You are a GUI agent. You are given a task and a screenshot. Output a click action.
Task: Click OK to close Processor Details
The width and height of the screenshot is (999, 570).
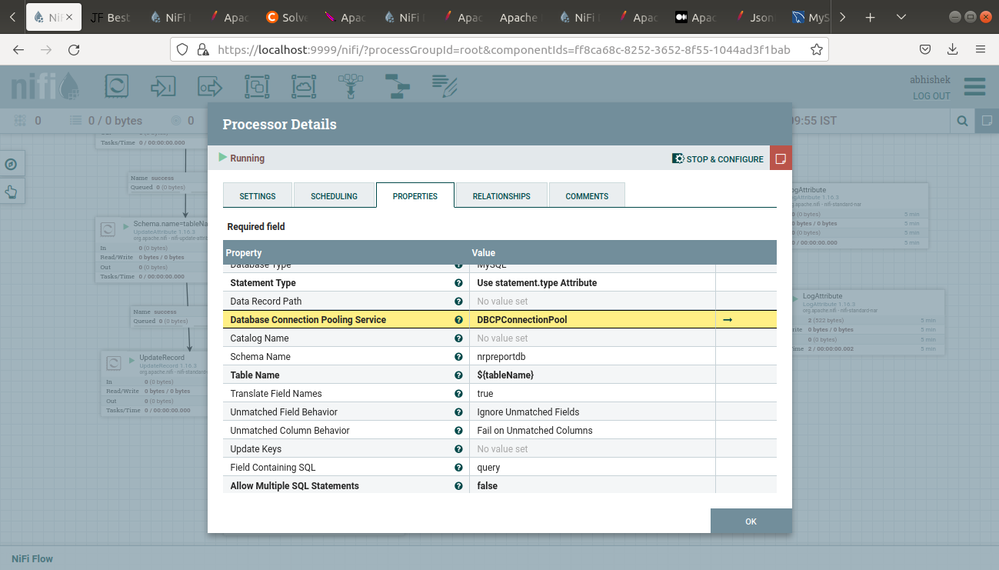(x=751, y=521)
